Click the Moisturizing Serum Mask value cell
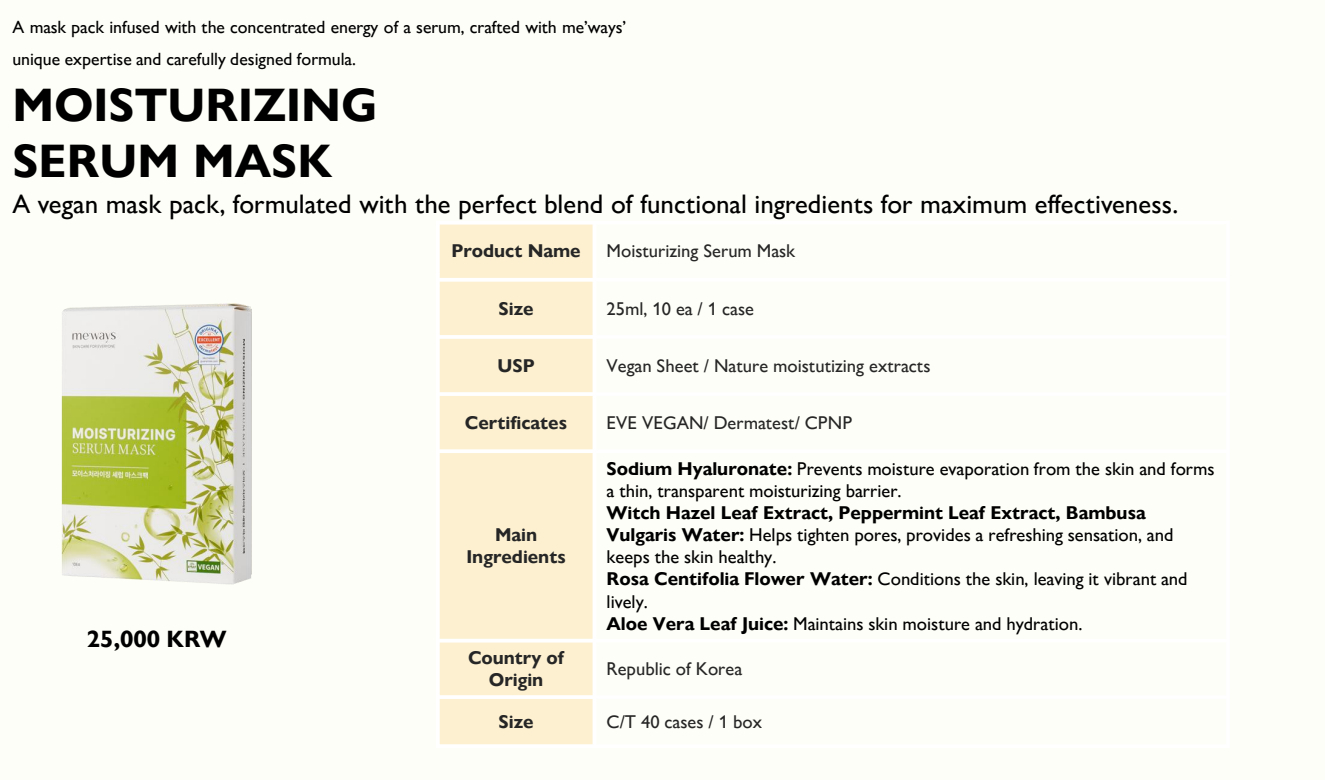This screenshot has width=1325, height=780. [x=700, y=252]
